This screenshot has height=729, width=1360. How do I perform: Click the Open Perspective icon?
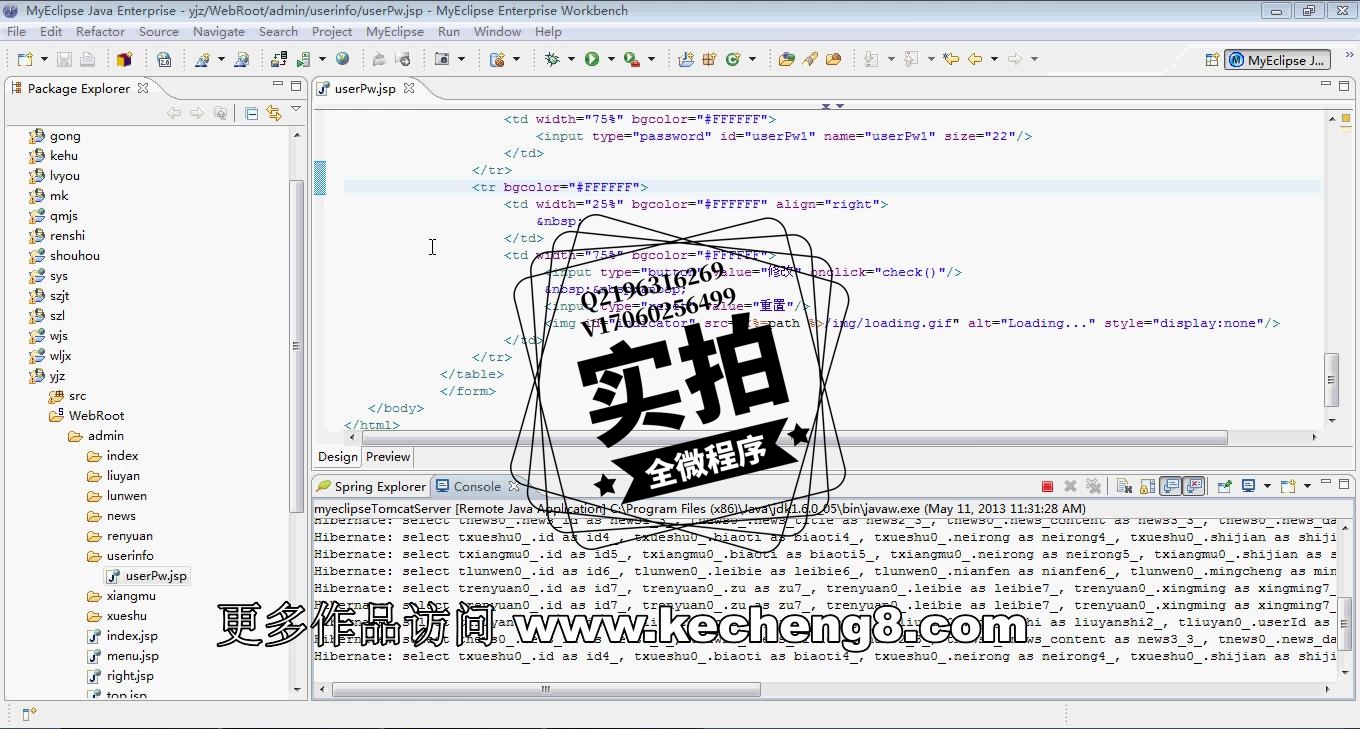click(x=1212, y=60)
